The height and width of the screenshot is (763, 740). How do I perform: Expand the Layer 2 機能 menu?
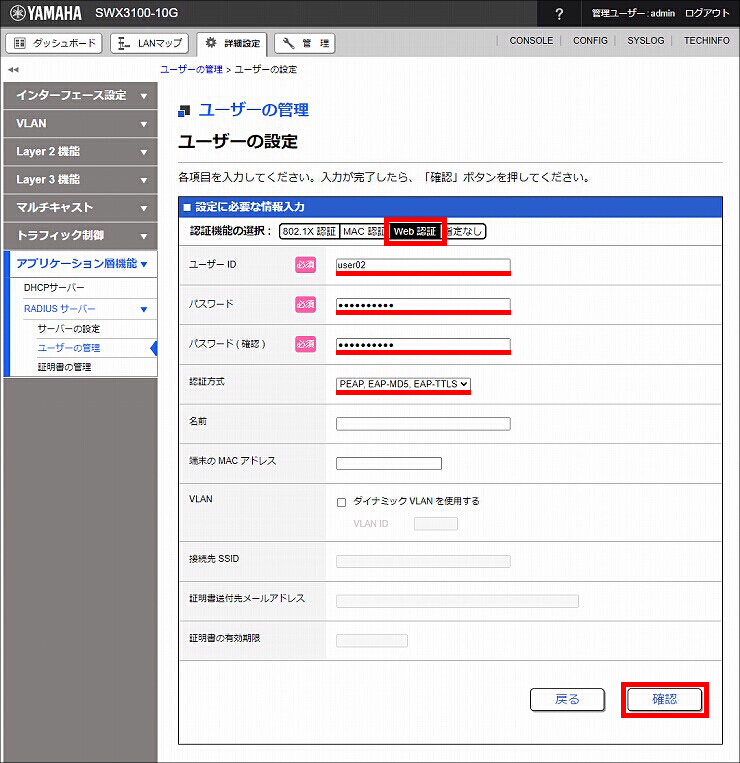pos(80,151)
